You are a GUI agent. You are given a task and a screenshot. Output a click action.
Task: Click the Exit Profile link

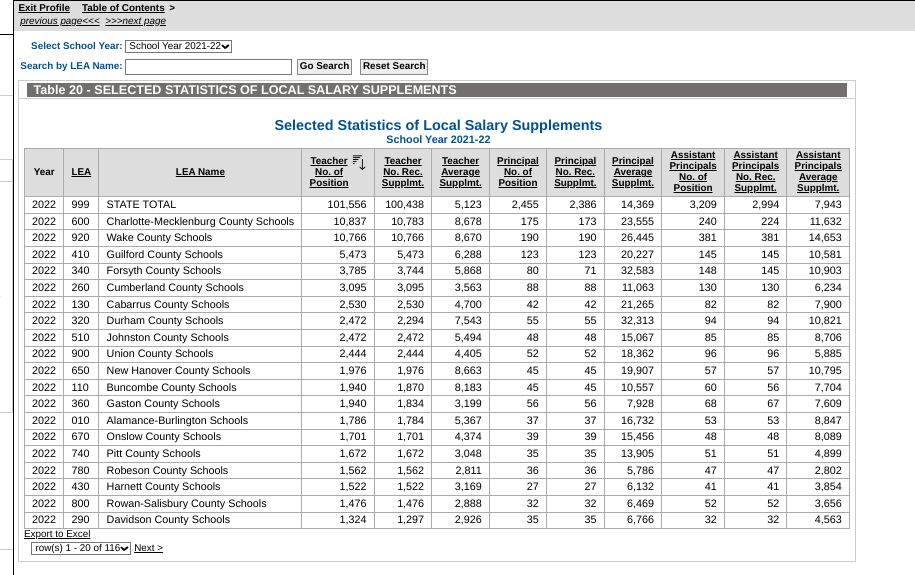pos(44,8)
